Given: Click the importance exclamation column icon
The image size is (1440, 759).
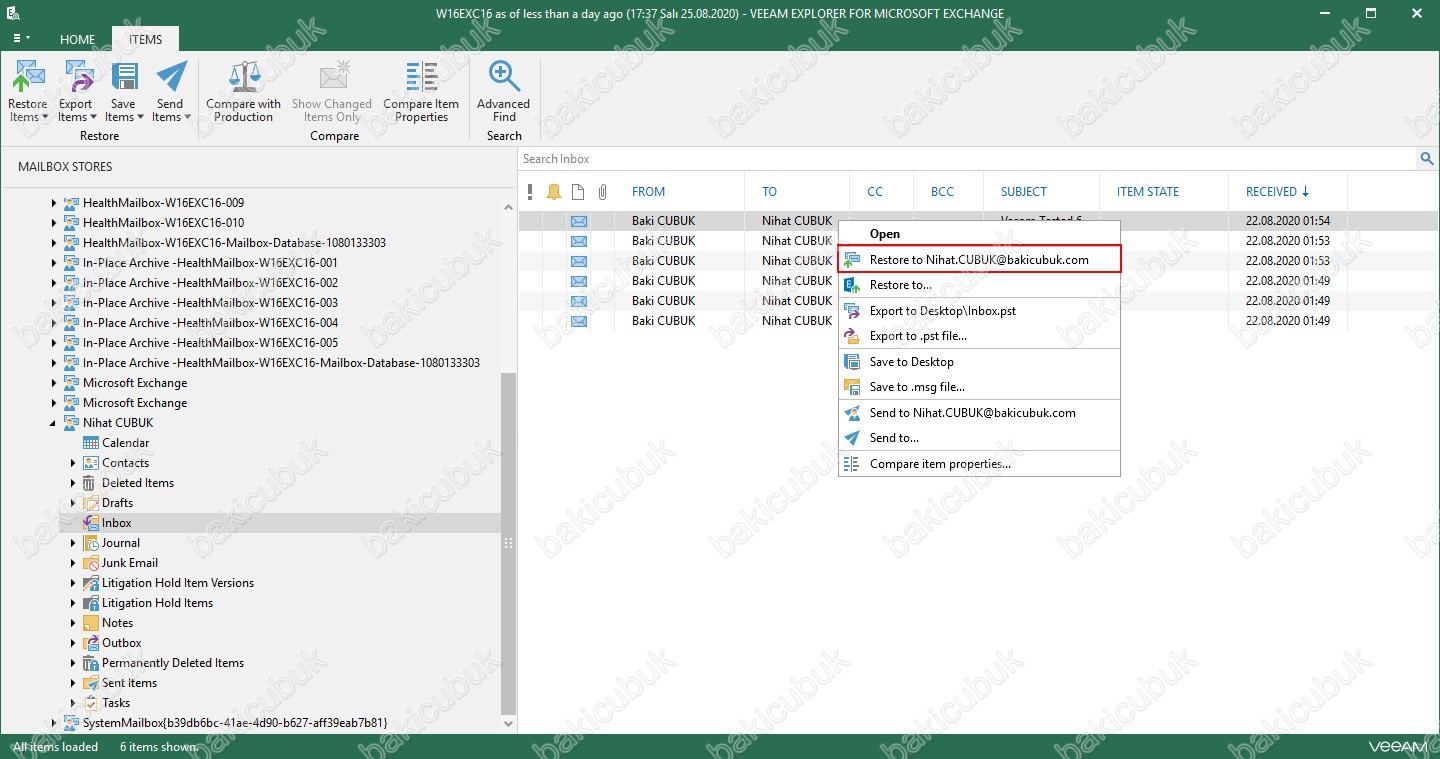Looking at the screenshot, I should [x=530, y=192].
